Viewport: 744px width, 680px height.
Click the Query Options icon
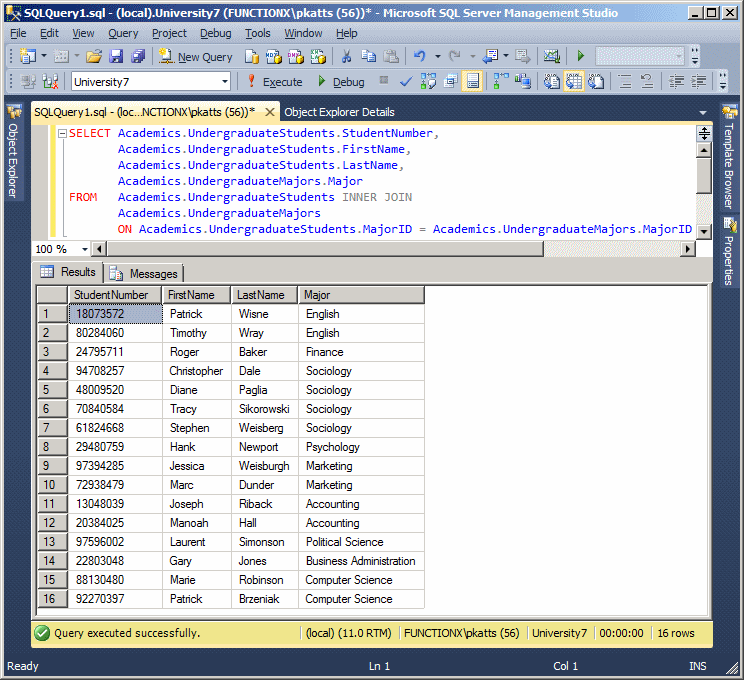[450, 82]
